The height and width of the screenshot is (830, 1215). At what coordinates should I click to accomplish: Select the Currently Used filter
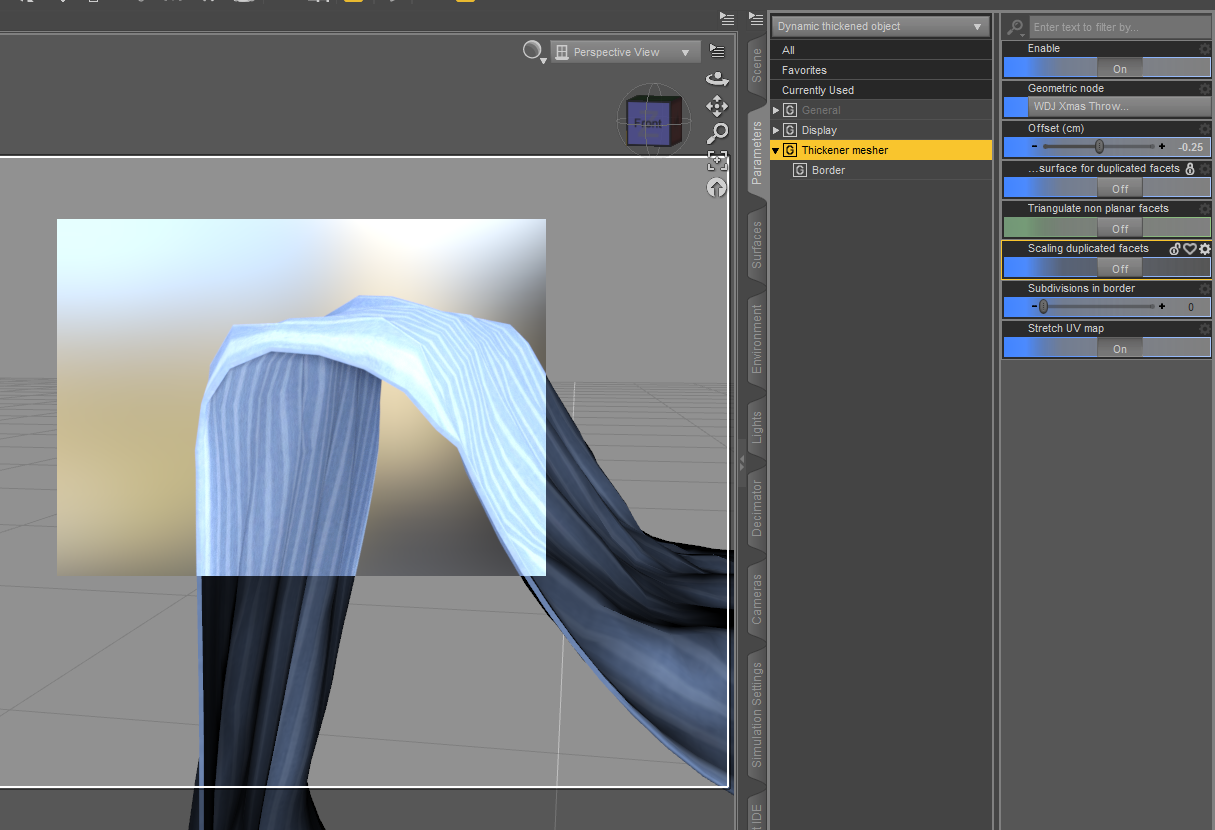click(818, 90)
